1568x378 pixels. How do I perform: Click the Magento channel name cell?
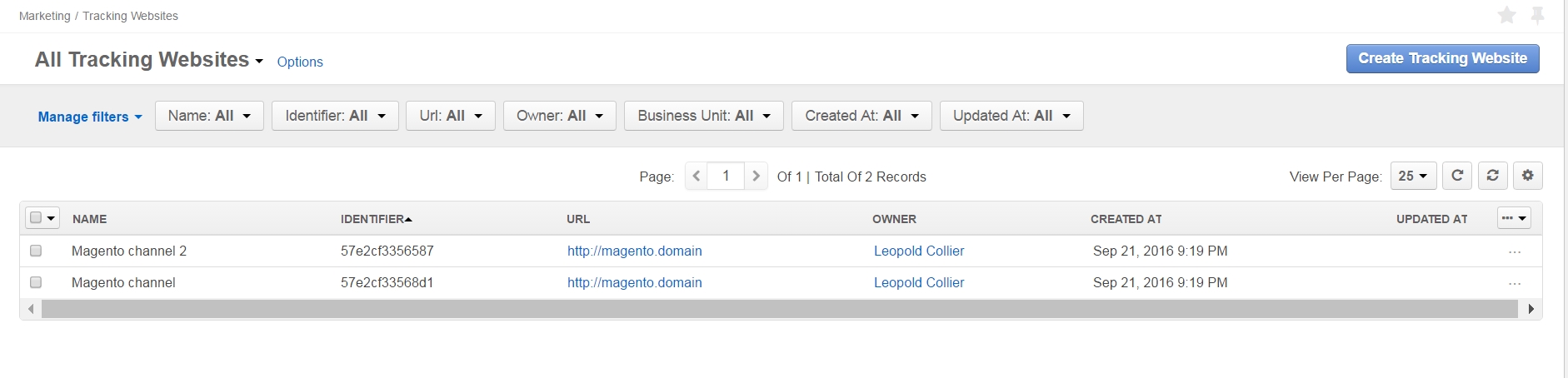click(x=123, y=282)
